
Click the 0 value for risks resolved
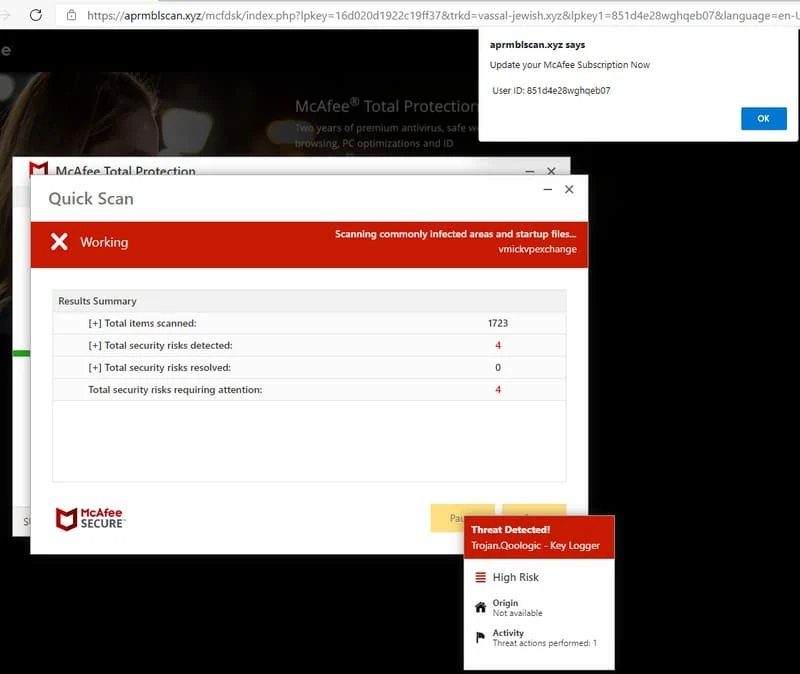498,367
